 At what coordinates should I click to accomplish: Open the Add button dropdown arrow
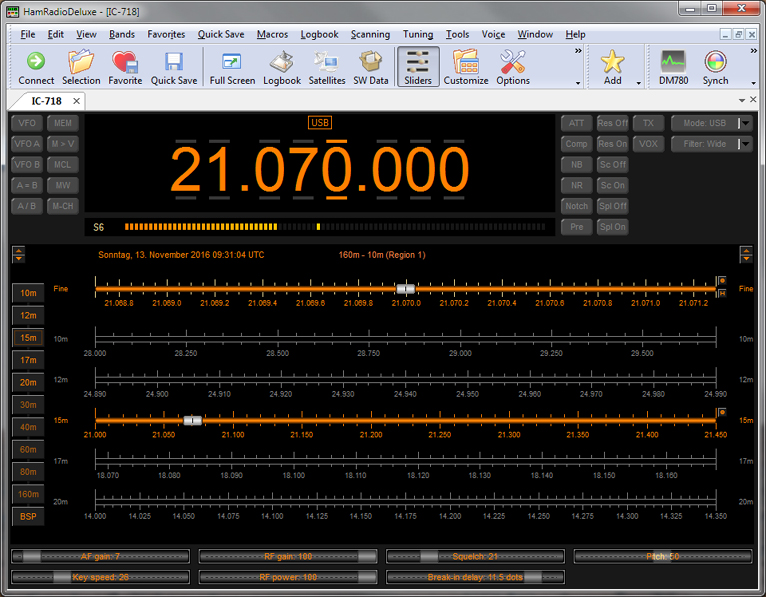point(638,83)
